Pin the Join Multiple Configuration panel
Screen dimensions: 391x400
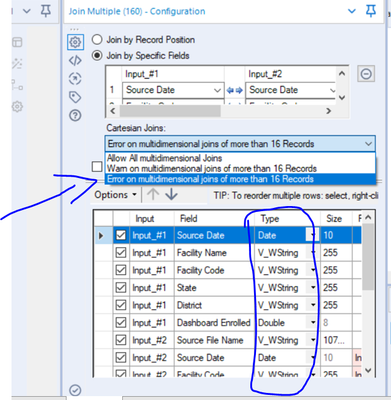click(371, 11)
